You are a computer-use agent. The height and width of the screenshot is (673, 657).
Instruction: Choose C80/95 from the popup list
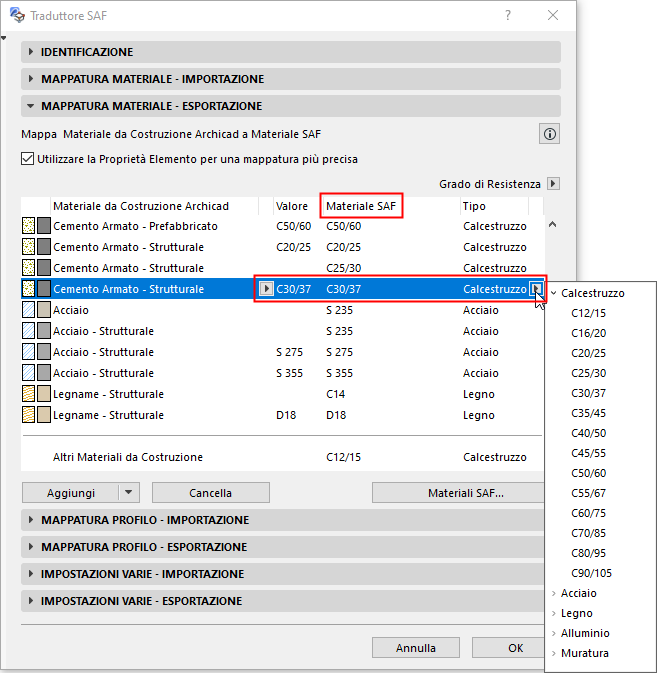[588, 553]
